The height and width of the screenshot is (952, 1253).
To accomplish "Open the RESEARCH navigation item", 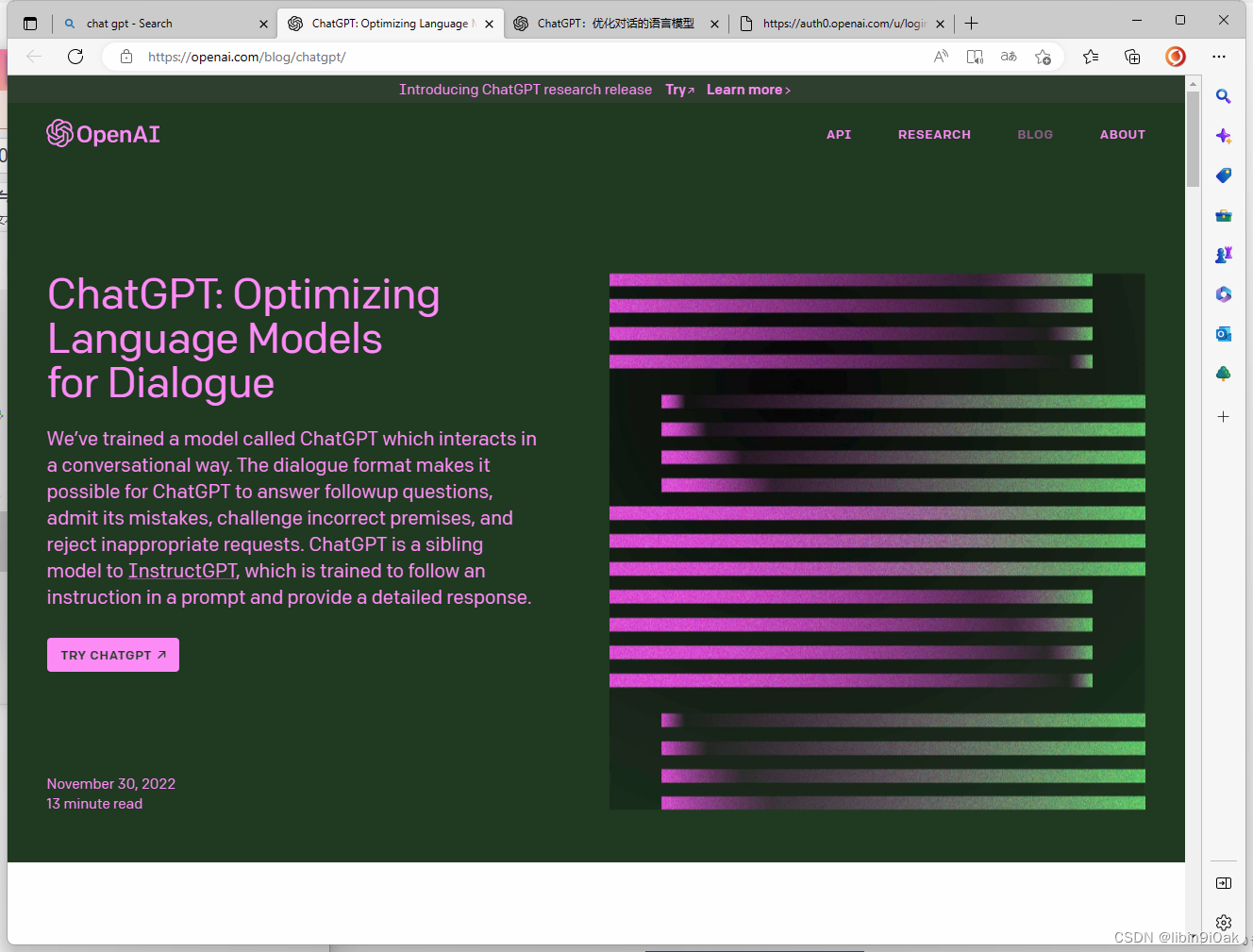I will 934,135.
